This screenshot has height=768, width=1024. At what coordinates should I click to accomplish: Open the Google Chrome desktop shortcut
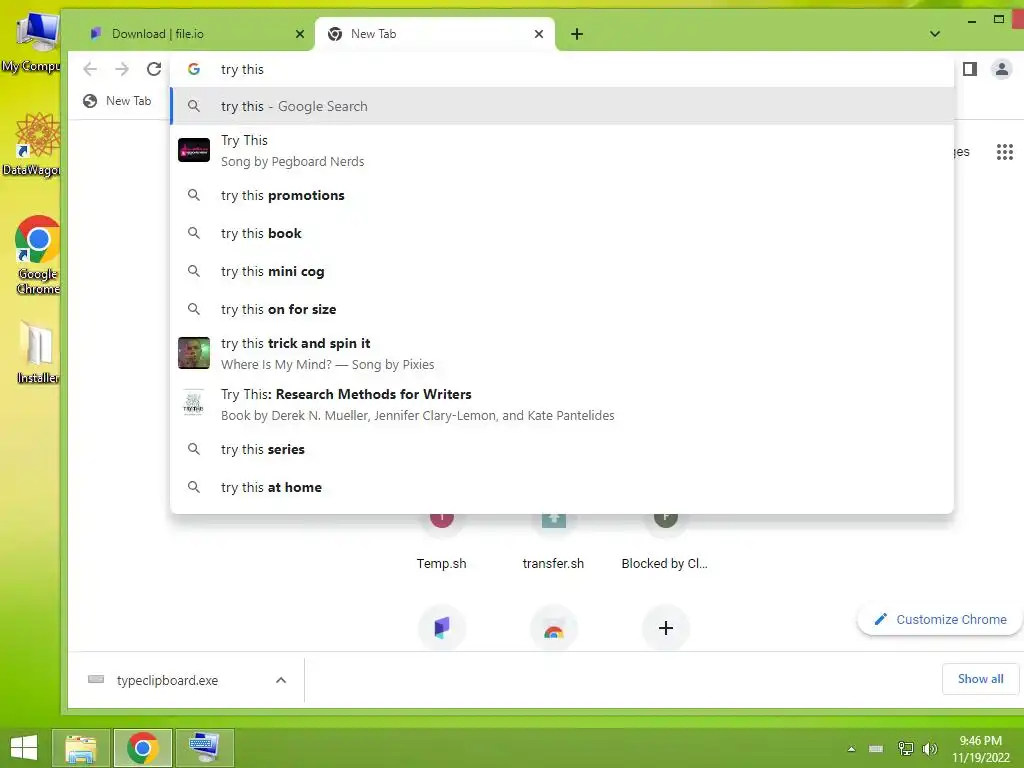[x=36, y=255]
